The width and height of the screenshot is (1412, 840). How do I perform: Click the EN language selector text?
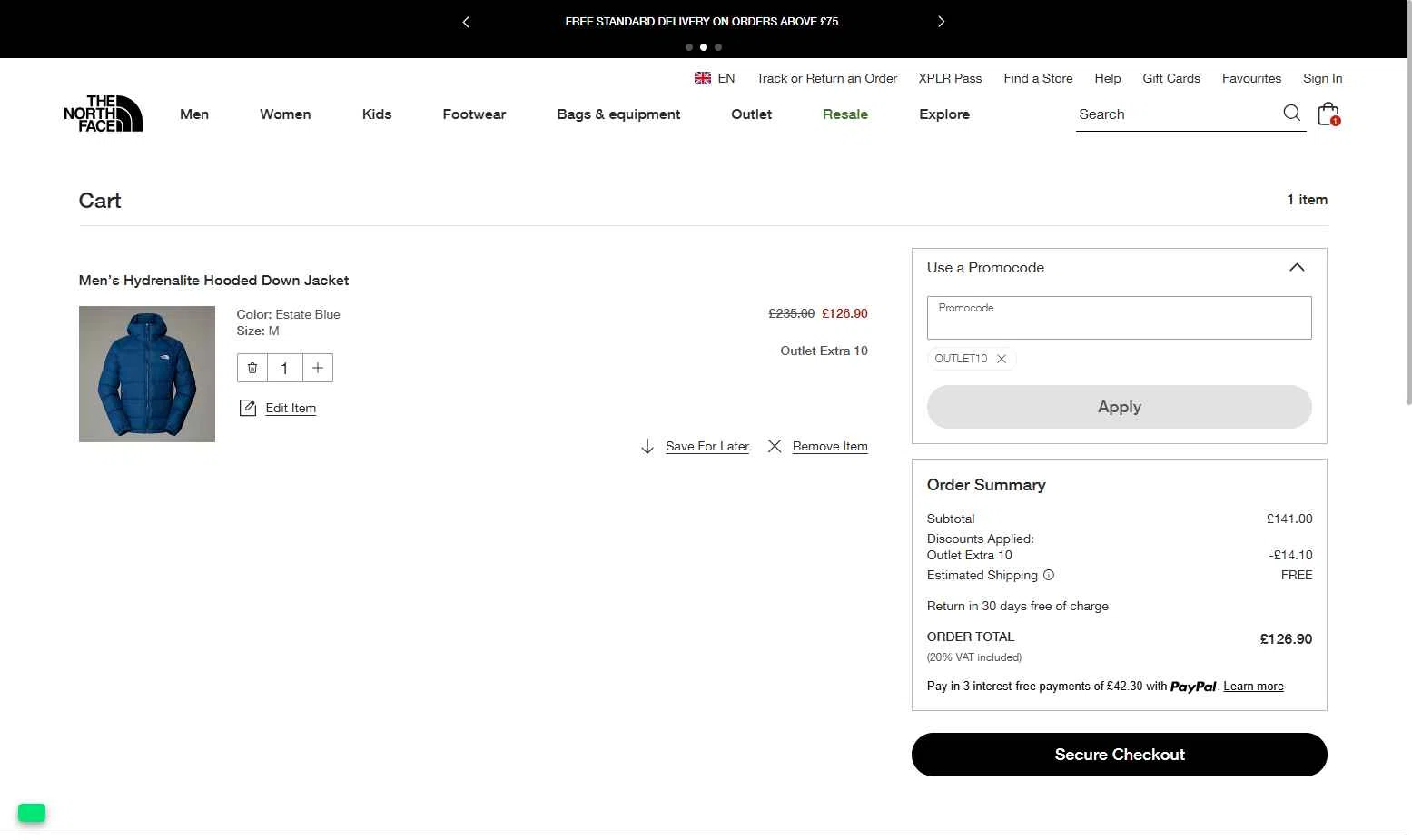pyautogui.click(x=726, y=78)
